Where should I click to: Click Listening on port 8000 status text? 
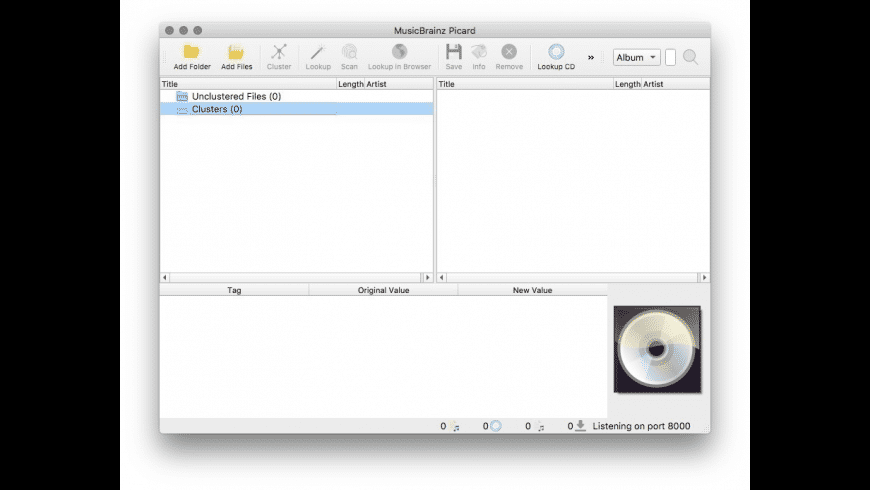[x=641, y=426]
